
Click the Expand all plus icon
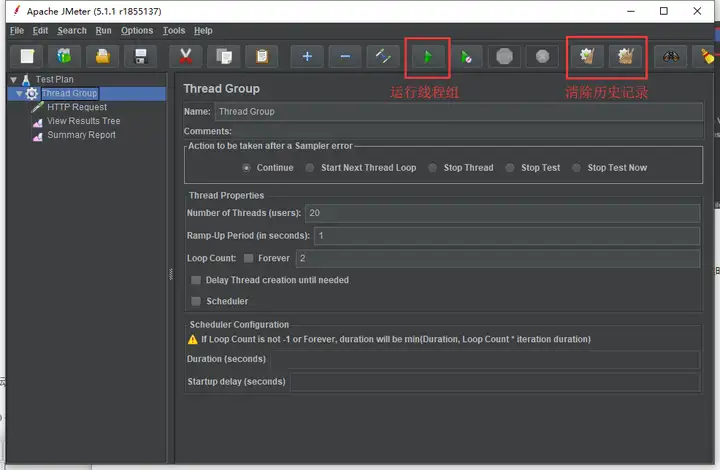pyautogui.click(x=307, y=56)
